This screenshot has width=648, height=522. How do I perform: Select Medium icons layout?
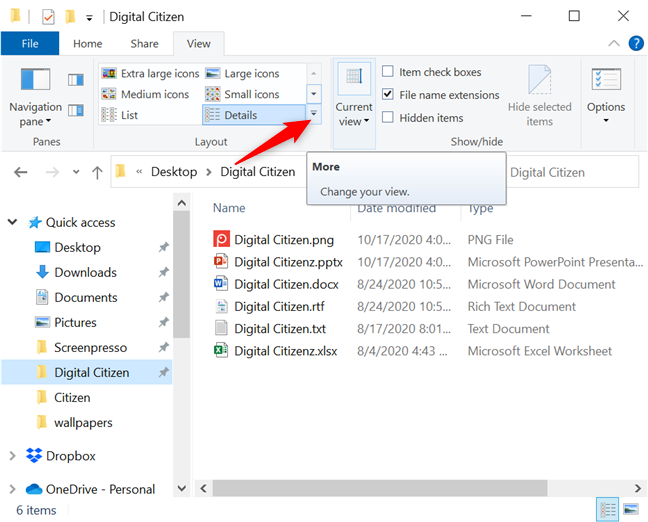(x=145, y=94)
